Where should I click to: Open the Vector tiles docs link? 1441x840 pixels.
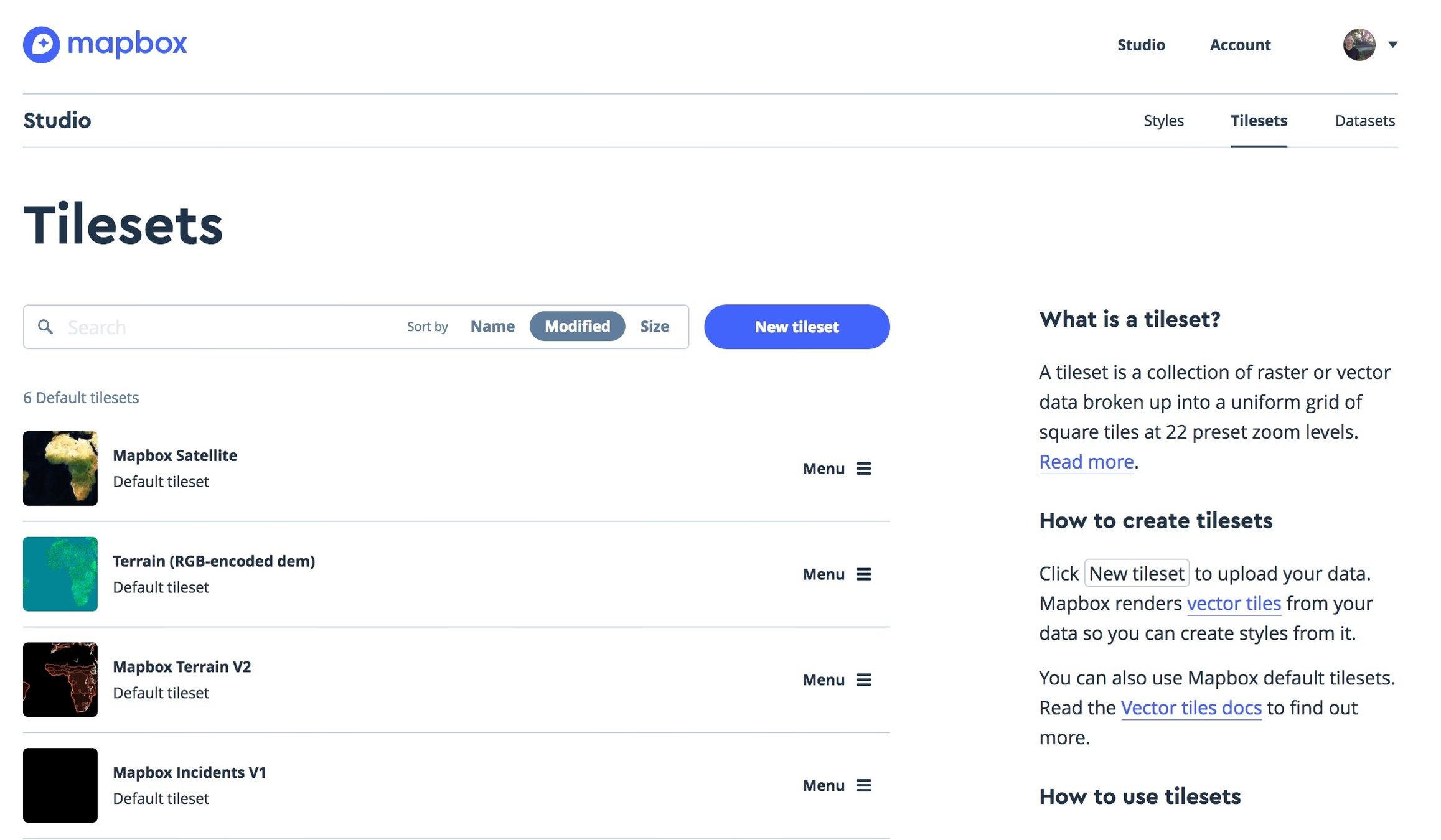point(1191,708)
